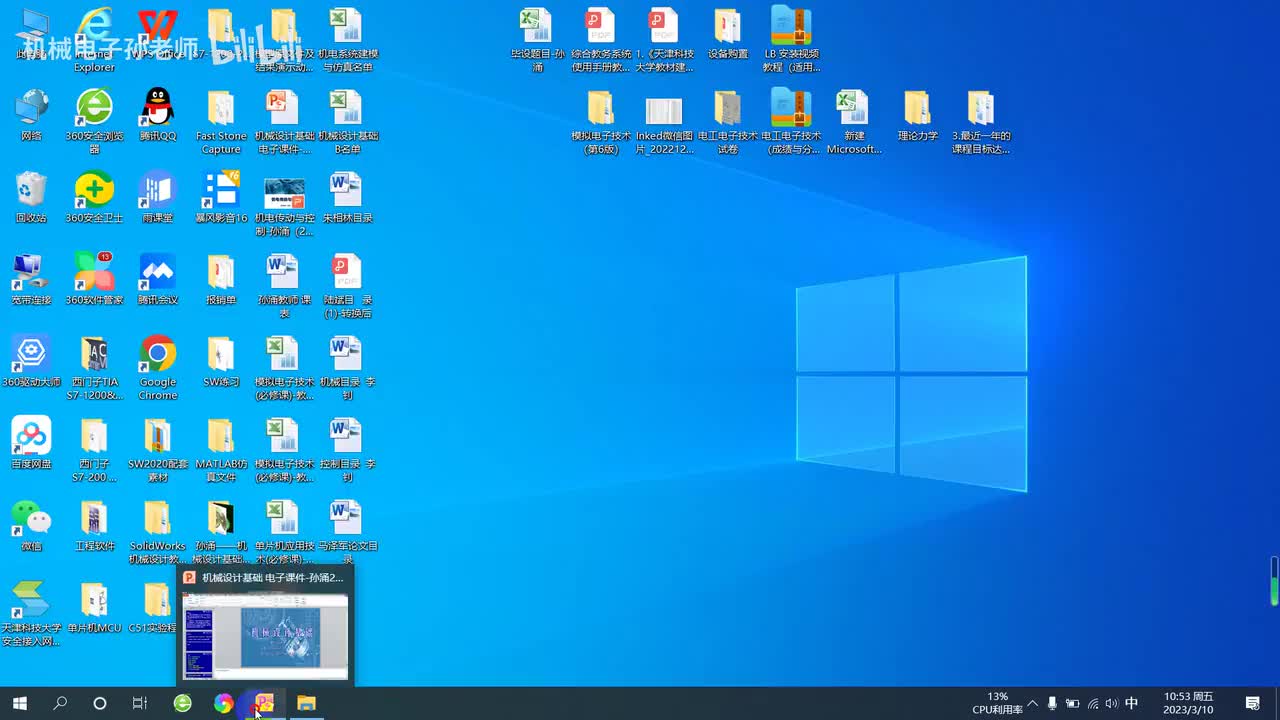Launch Google Chrome from the desktop

click(x=157, y=368)
